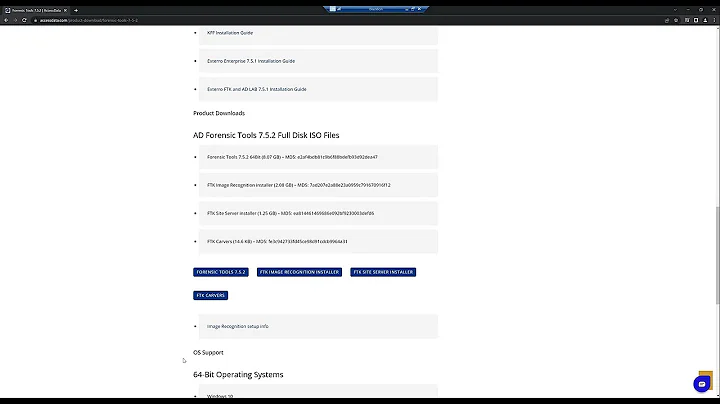Image resolution: width=720 pixels, height=404 pixels.
Task: Open the live chat widget
Action: pos(702,384)
